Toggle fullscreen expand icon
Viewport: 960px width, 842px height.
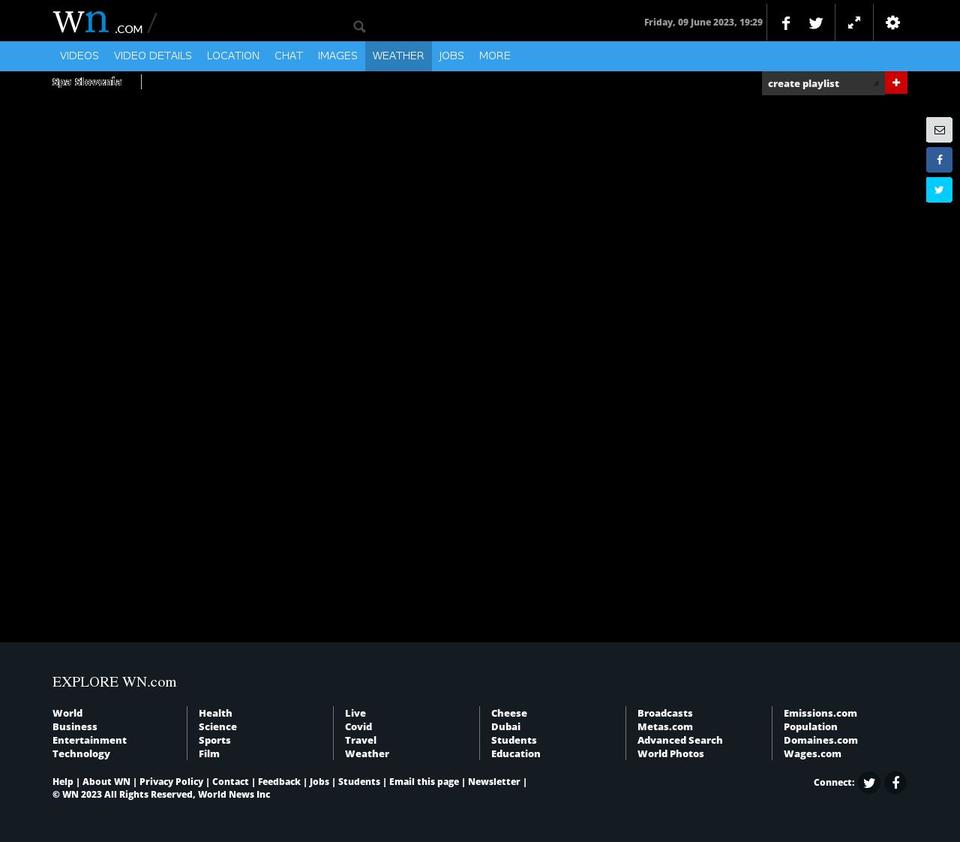coord(854,23)
